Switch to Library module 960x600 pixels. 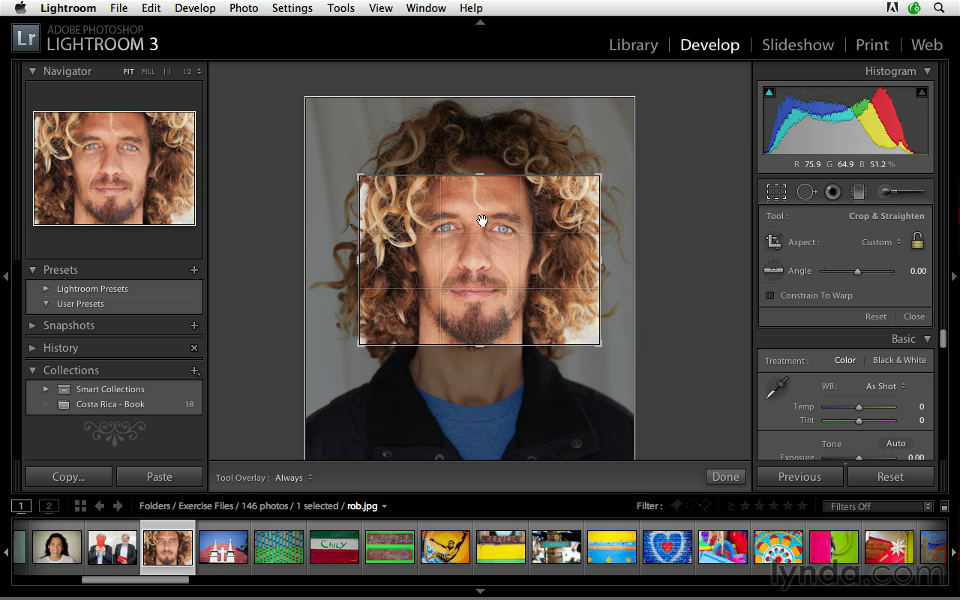point(633,45)
